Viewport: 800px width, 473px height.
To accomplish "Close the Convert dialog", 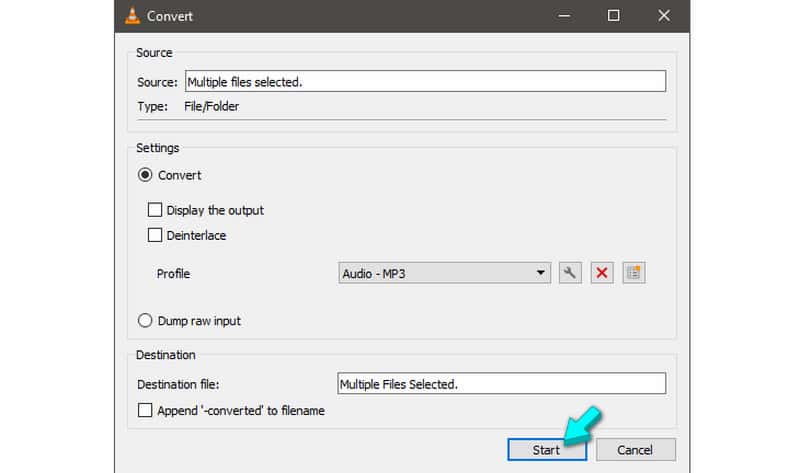I will point(664,16).
